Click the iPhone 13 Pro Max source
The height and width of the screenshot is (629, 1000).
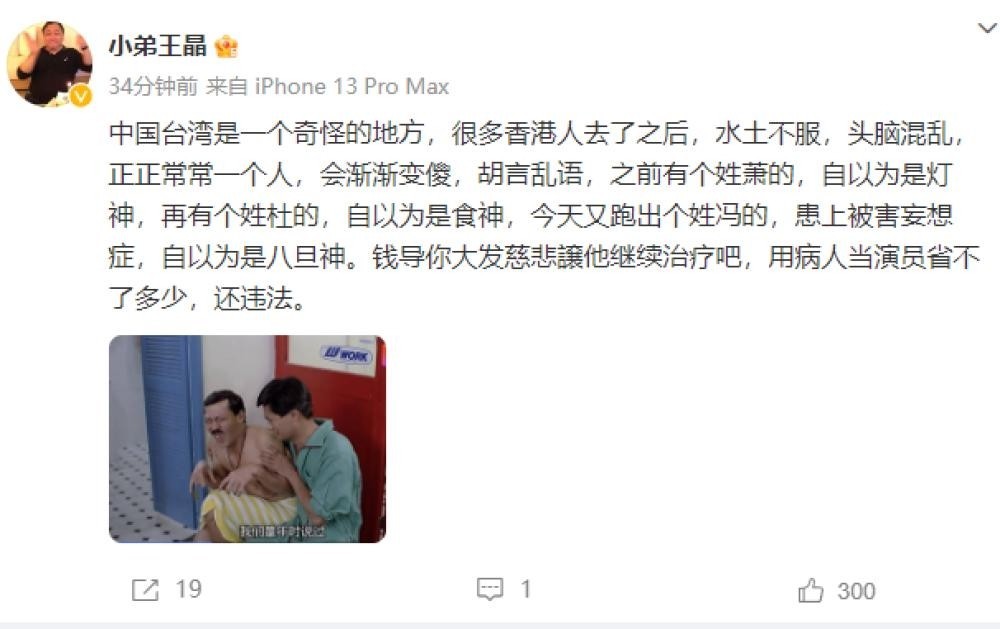click(351, 86)
